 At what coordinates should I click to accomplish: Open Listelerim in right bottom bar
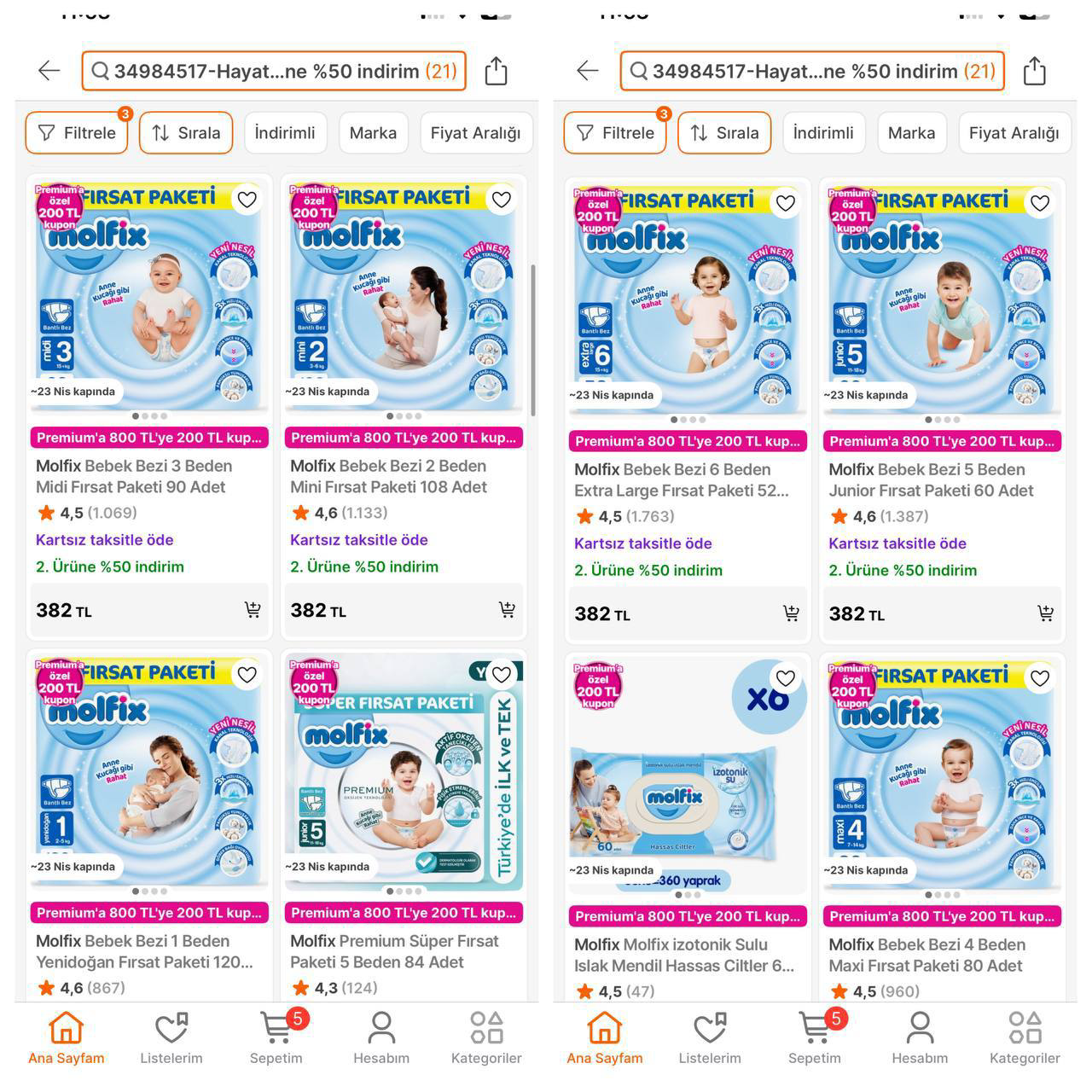pos(710,1037)
